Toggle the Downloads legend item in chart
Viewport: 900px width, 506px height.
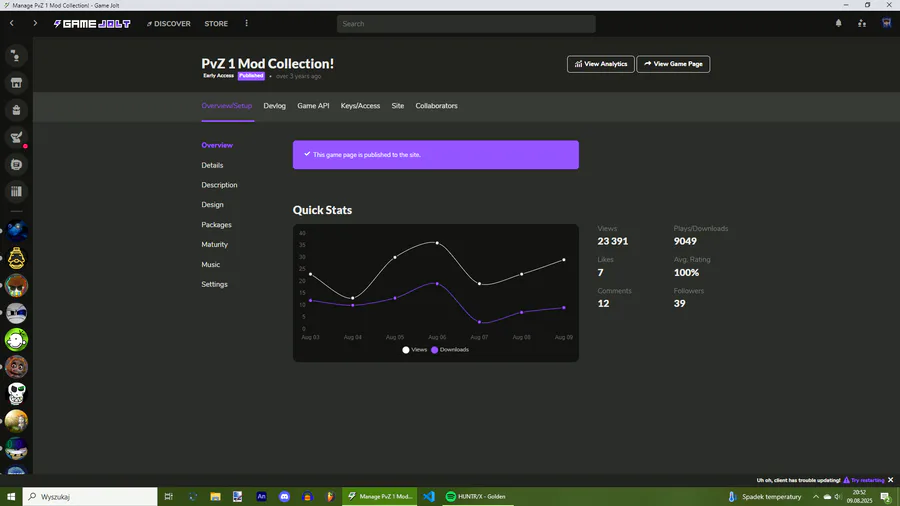point(450,350)
